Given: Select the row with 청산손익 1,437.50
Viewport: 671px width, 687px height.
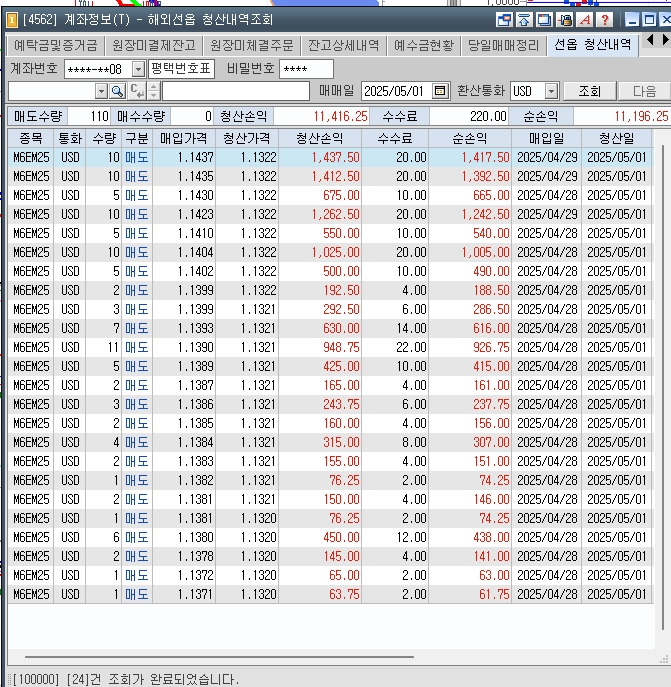Looking at the screenshot, I should point(330,157).
